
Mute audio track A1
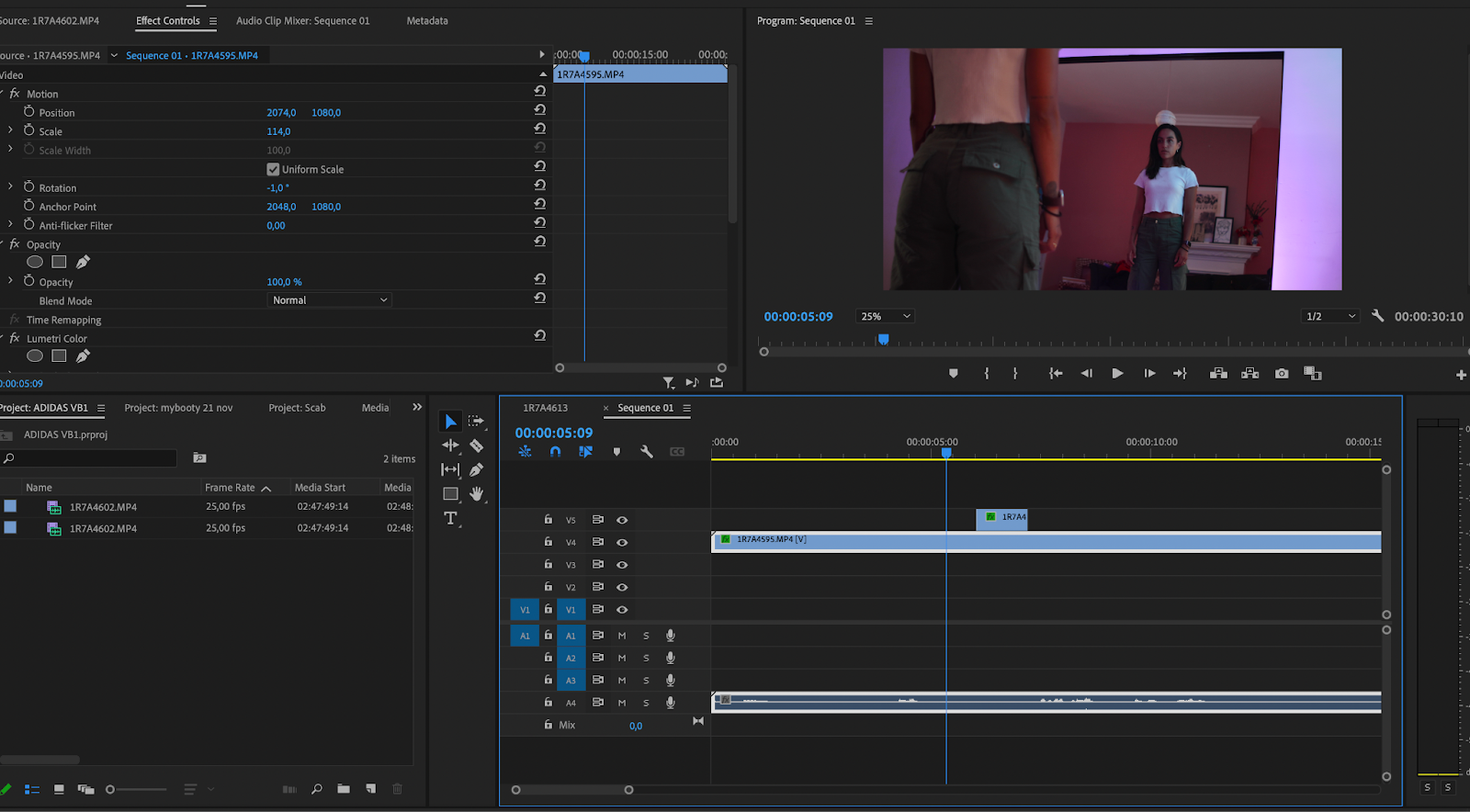pyautogui.click(x=622, y=636)
